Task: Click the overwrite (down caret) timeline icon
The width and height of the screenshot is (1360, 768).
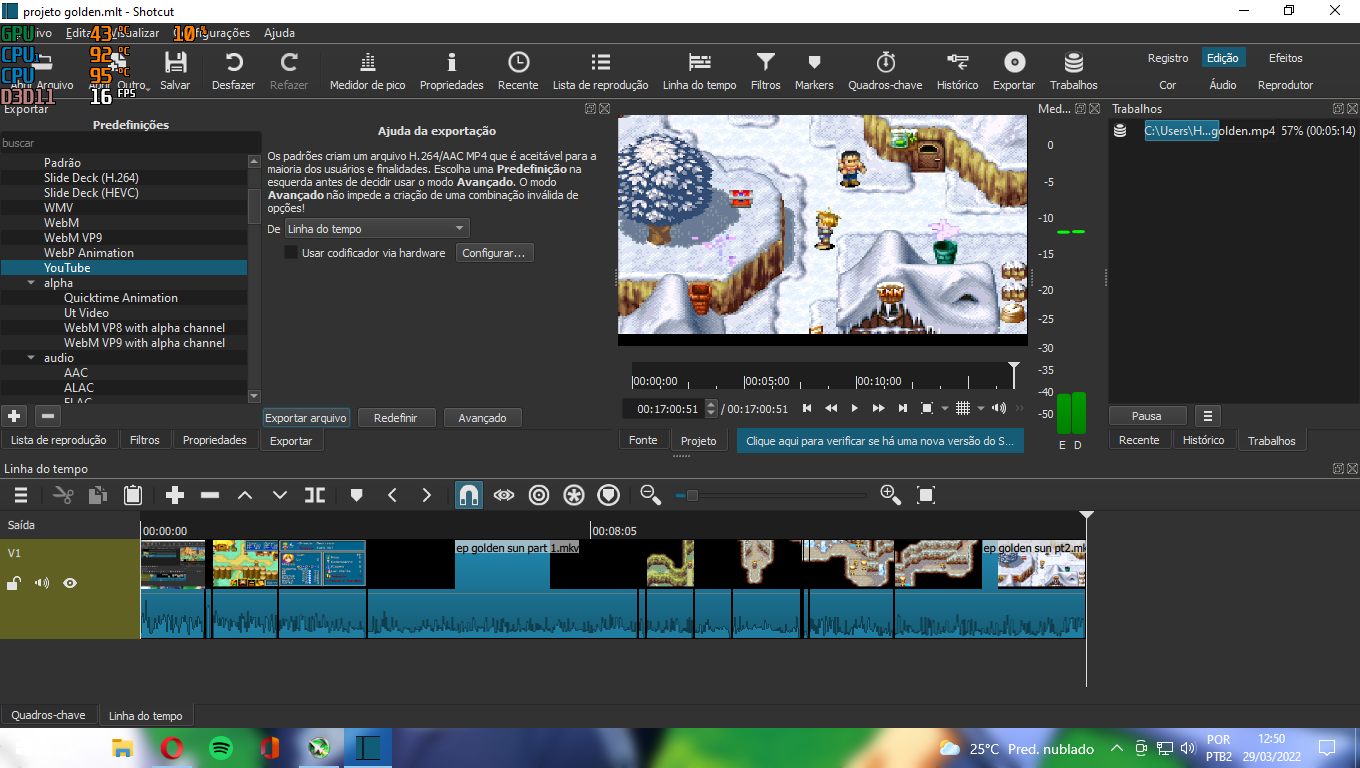Action: (280, 494)
